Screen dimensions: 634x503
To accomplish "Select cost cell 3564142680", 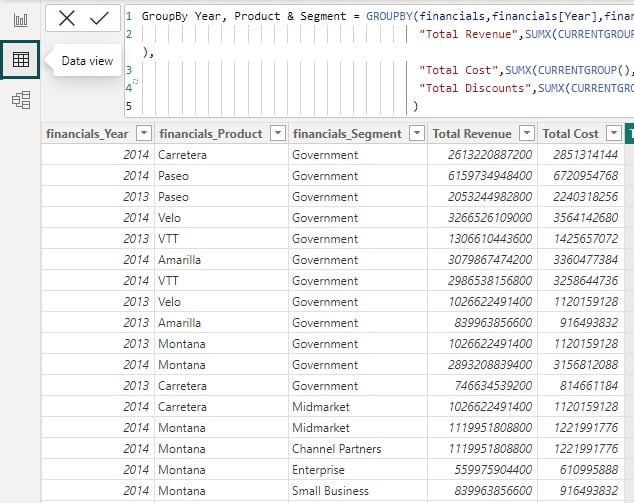I will 581,218.
